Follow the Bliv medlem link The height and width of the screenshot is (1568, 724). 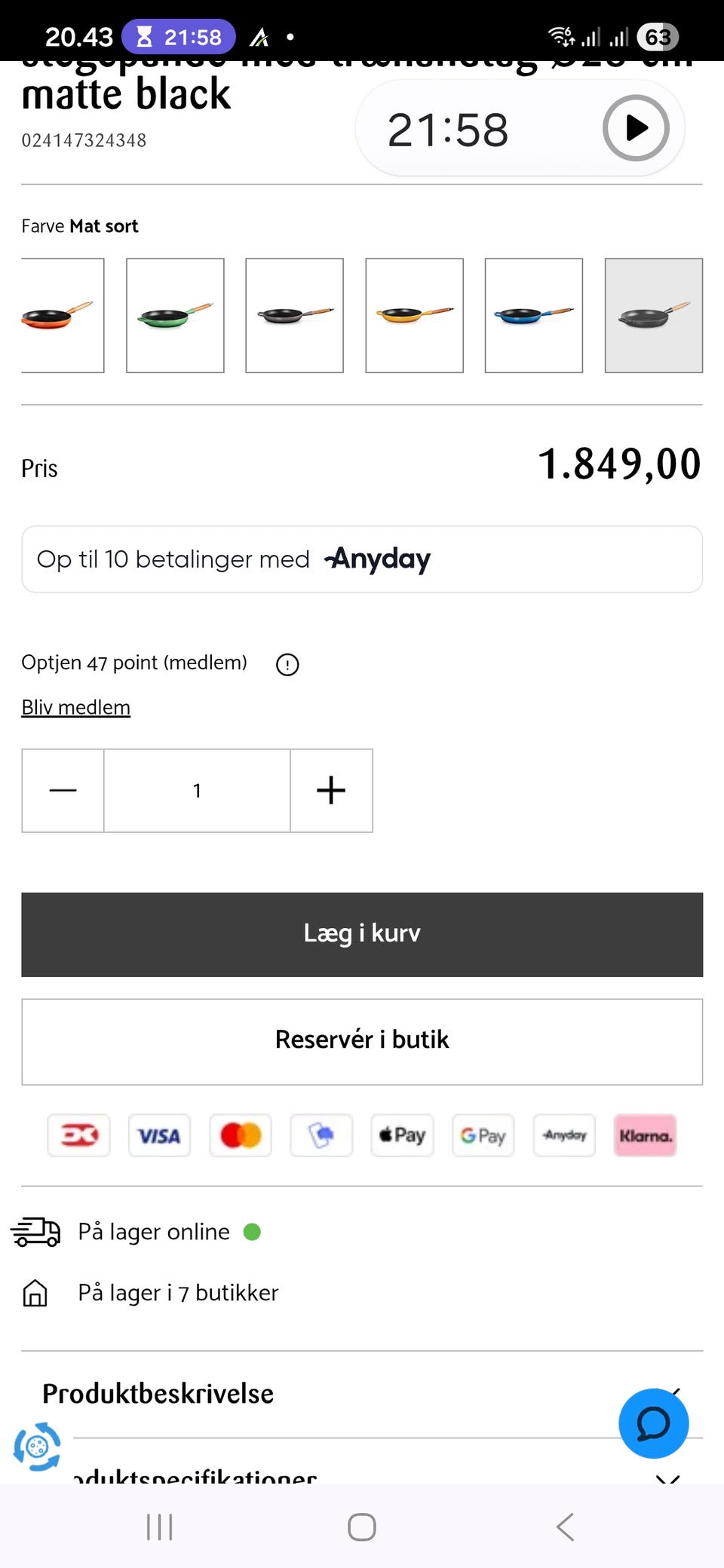75,707
